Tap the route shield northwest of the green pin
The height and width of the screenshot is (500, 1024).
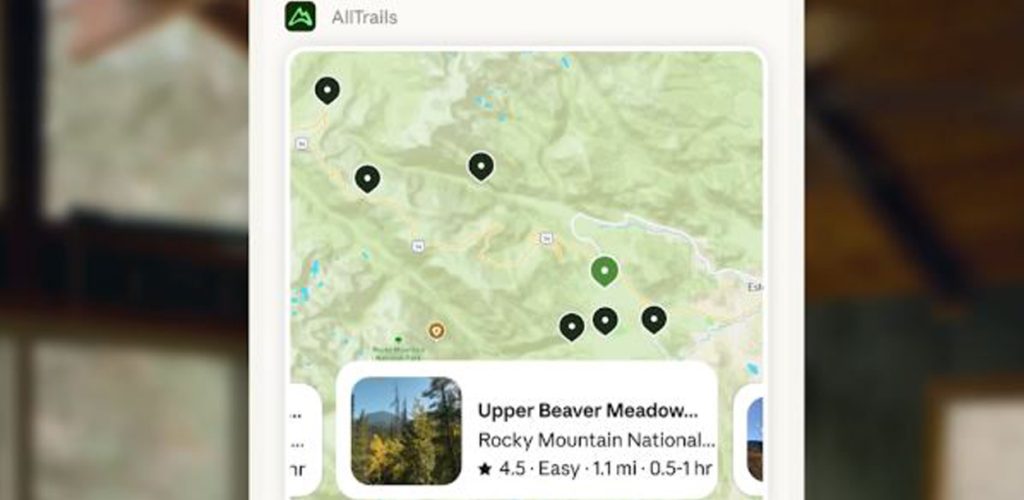pos(547,238)
